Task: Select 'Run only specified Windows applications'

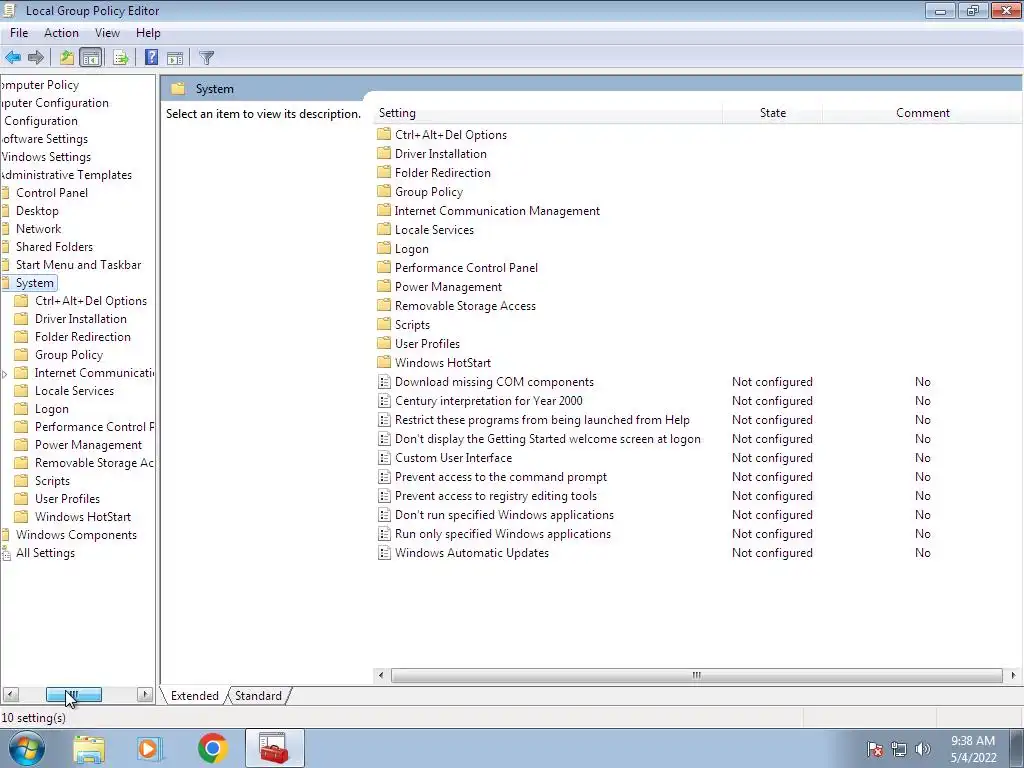Action: pos(503,534)
